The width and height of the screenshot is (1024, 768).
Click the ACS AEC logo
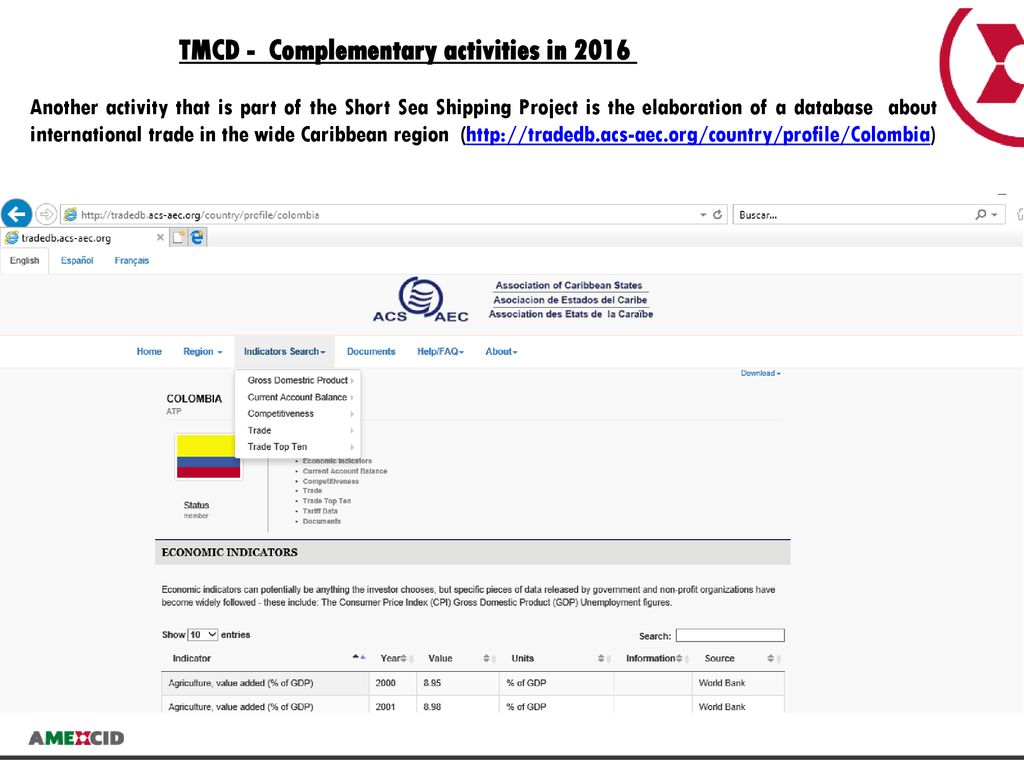(x=421, y=300)
